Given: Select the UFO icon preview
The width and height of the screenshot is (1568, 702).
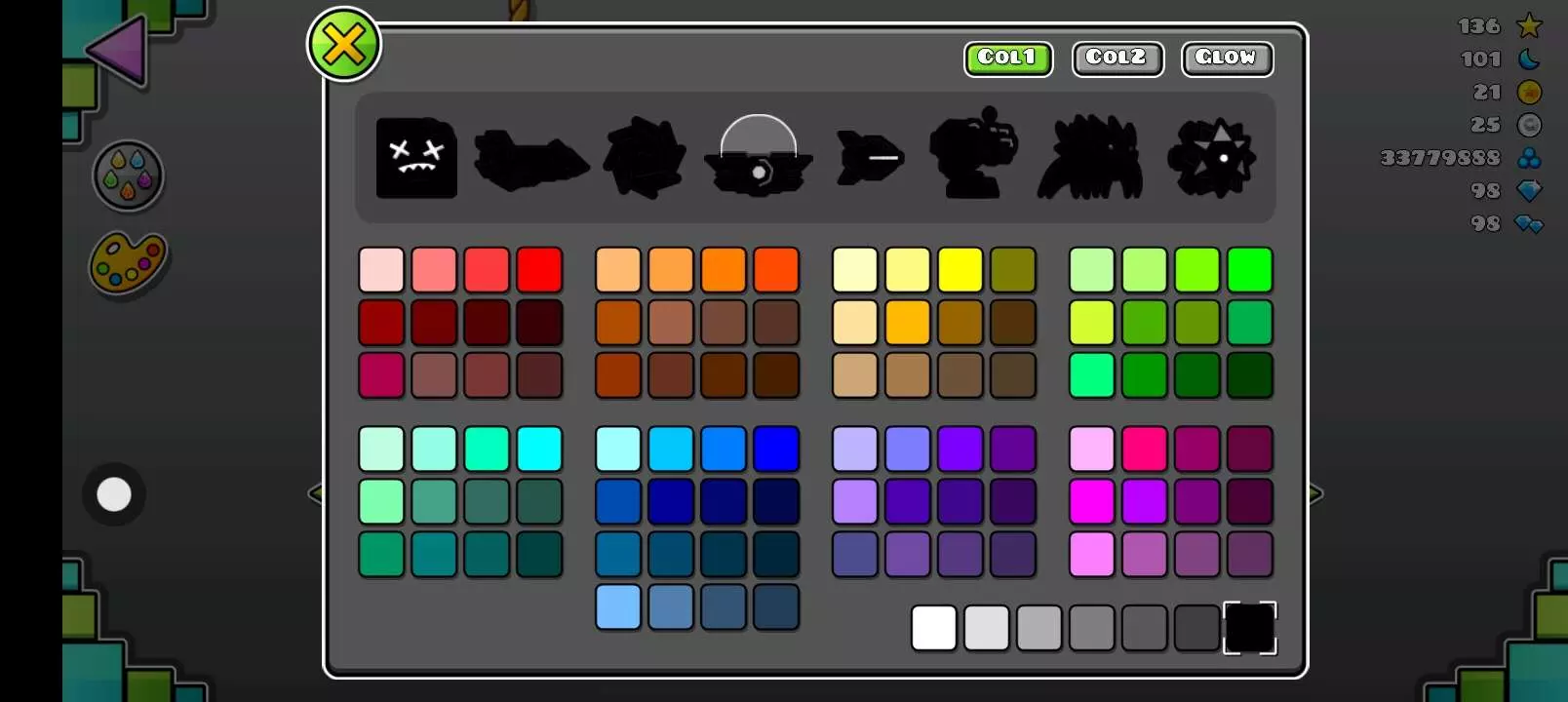Looking at the screenshot, I should [x=759, y=156].
